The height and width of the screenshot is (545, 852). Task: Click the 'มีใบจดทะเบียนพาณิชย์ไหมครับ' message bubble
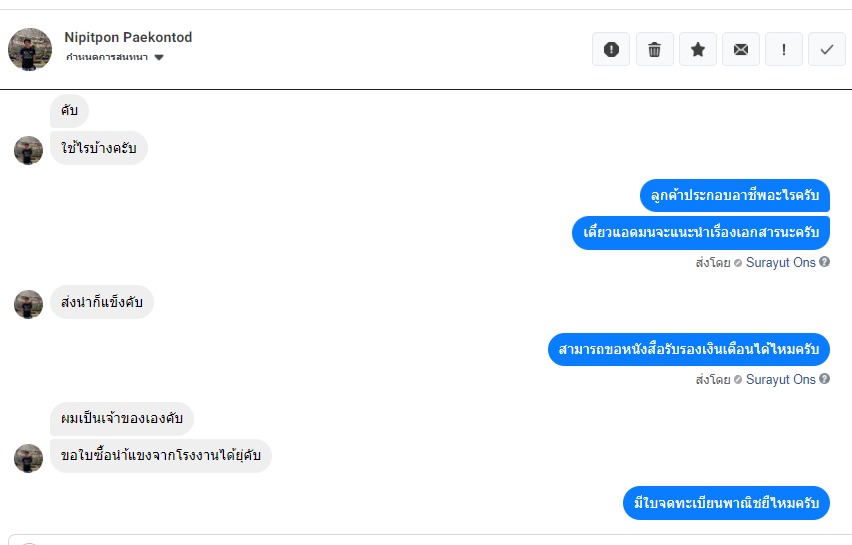tap(726, 503)
